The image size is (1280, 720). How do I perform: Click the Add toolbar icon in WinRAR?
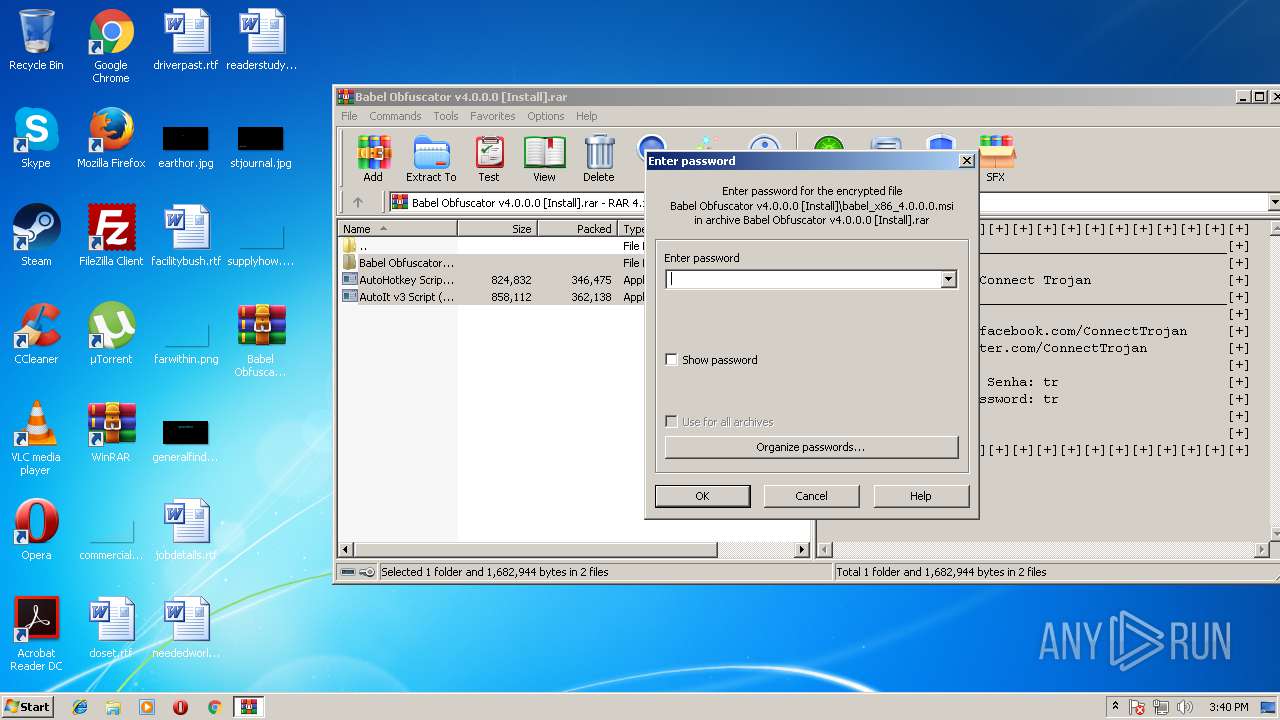373,159
